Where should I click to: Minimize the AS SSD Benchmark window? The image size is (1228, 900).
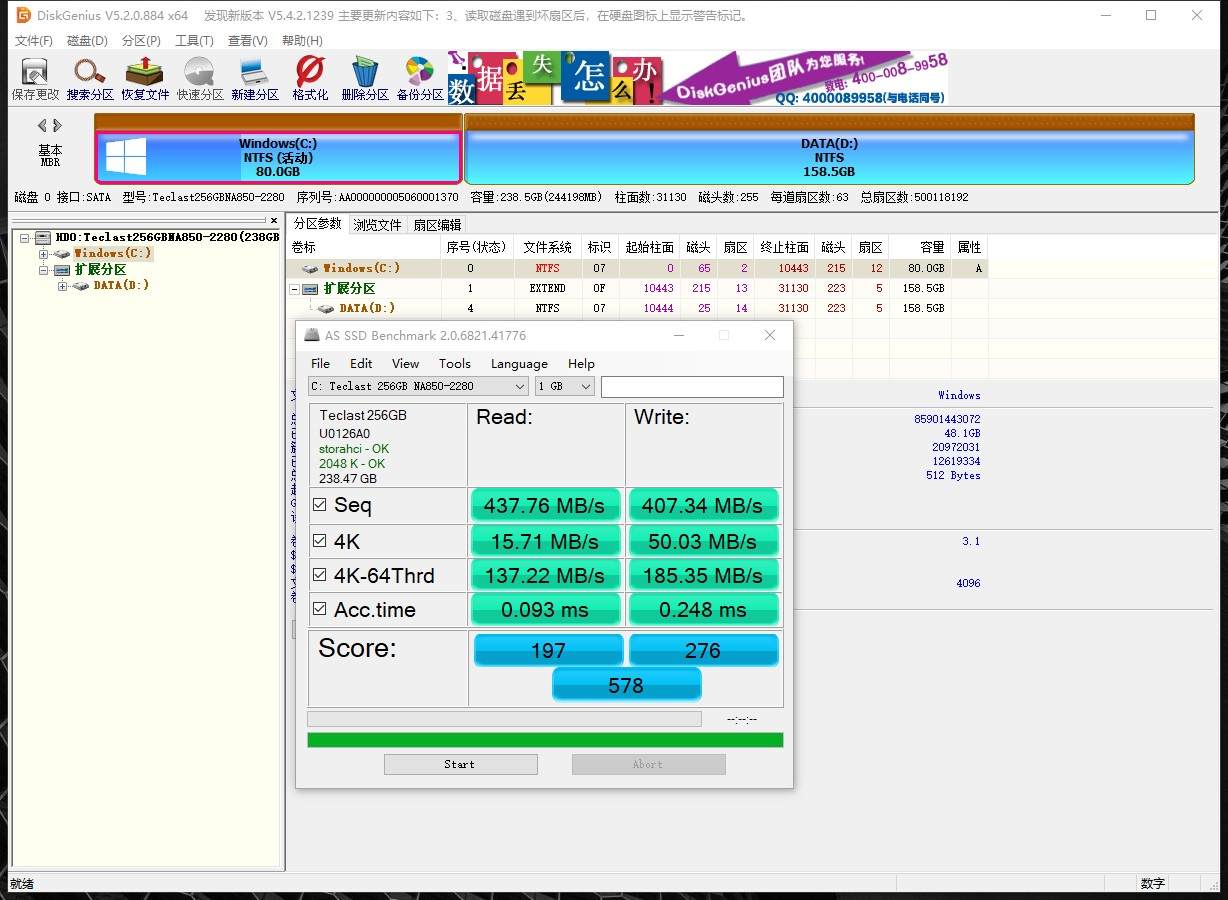[679, 335]
